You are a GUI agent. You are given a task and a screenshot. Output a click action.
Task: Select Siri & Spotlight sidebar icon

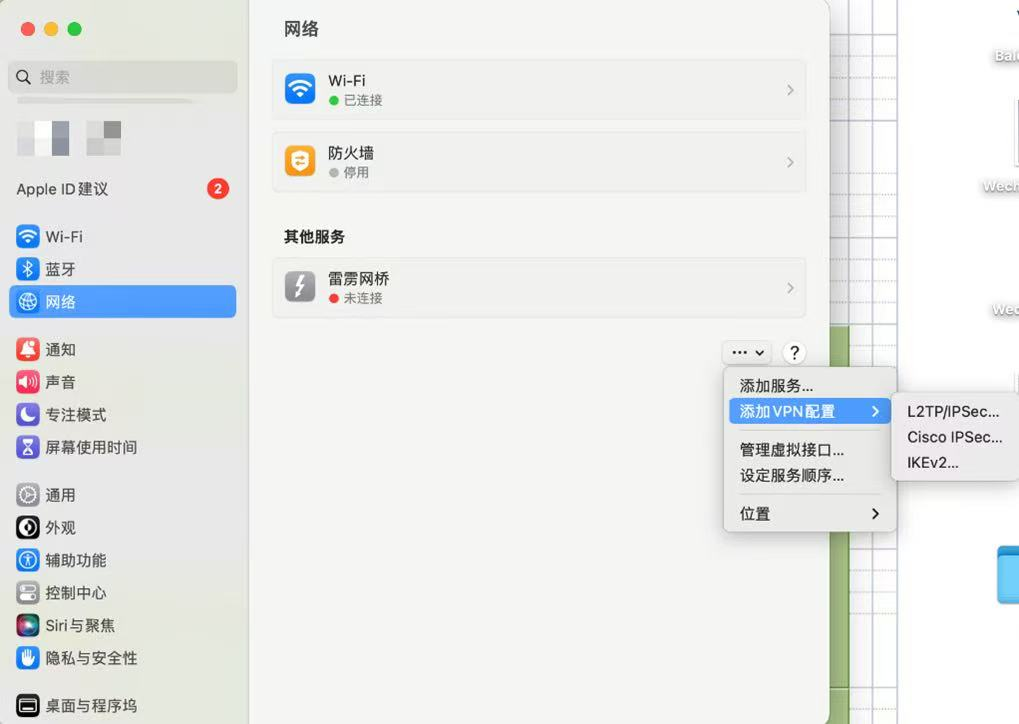[x=28, y=625]
